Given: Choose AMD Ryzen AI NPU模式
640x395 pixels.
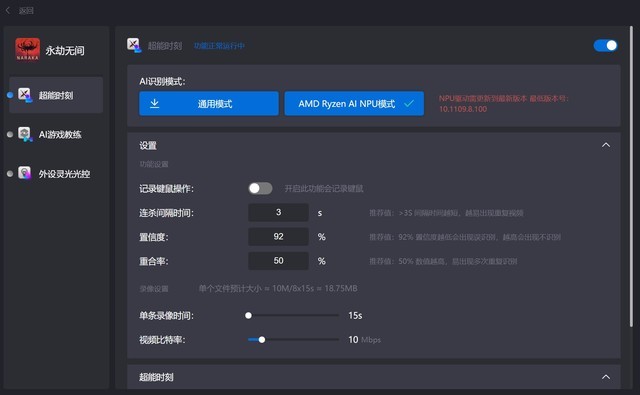Looking at the screenshot, I should click(354, 103).
